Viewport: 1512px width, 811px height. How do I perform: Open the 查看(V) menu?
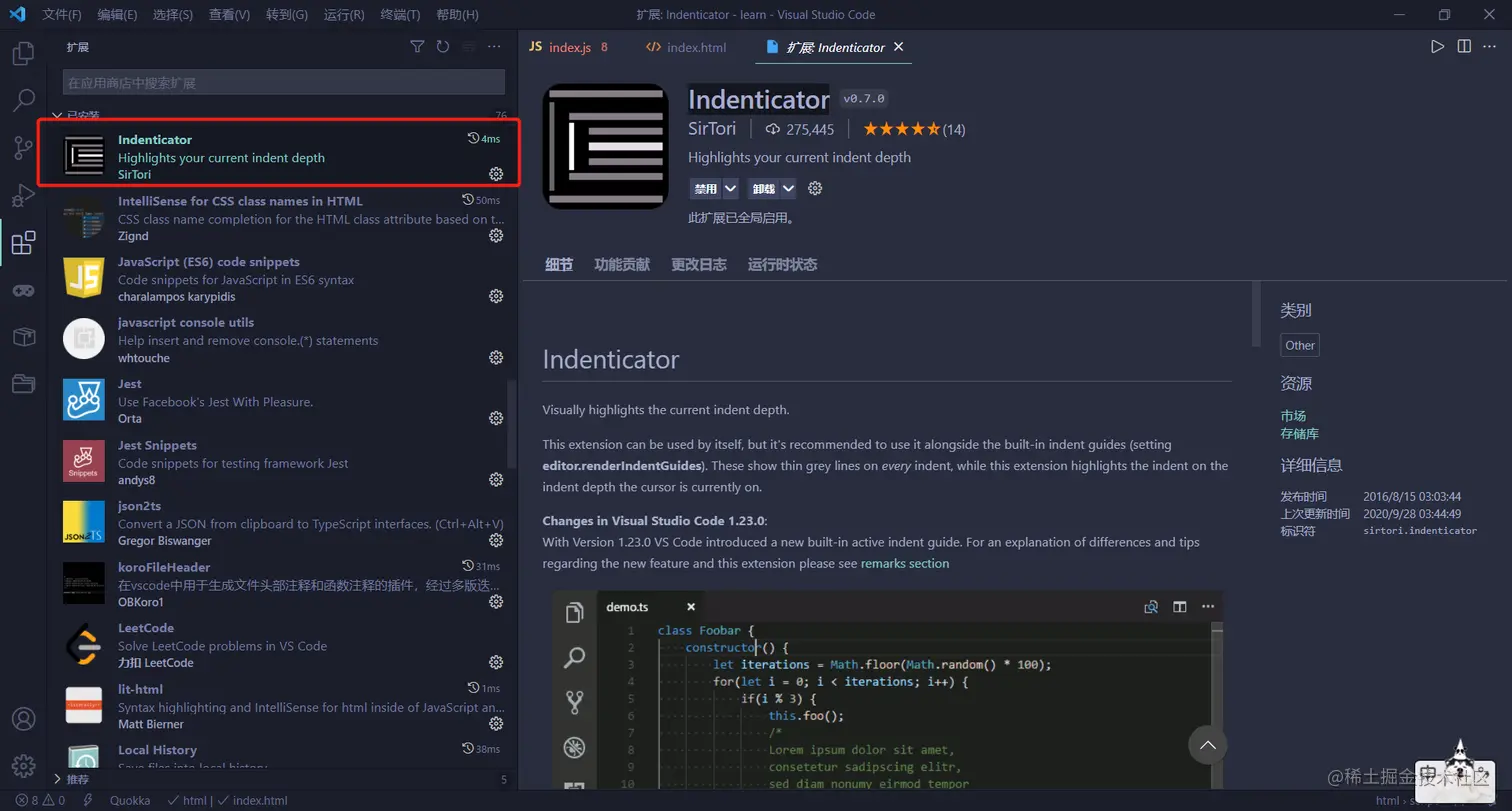(x=230, y=15)
